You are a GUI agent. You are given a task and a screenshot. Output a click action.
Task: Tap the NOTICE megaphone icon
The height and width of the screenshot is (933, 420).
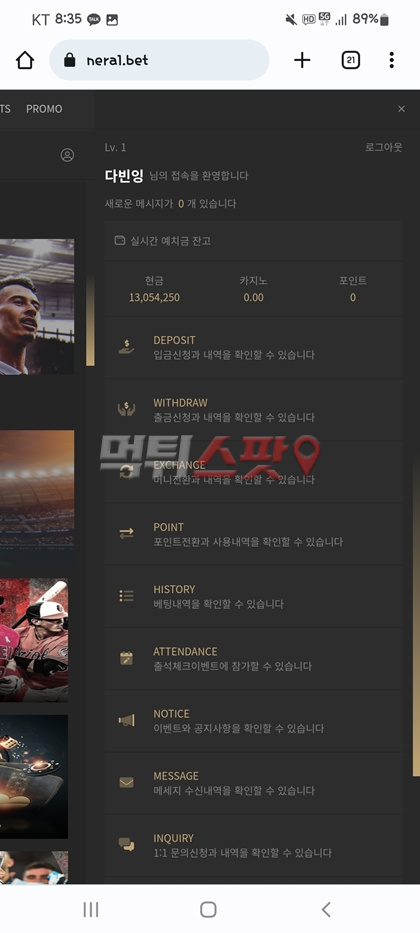[x=126, y=721]
